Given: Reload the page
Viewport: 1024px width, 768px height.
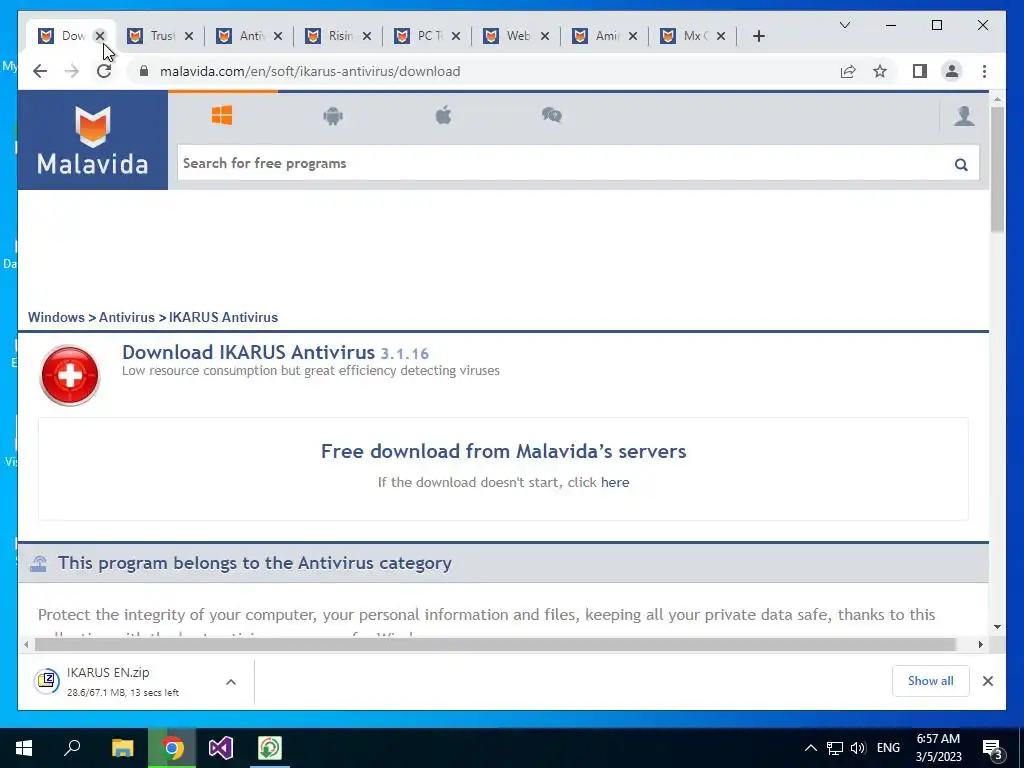Looking at the screenshot, I should click(x=104, y=71).
